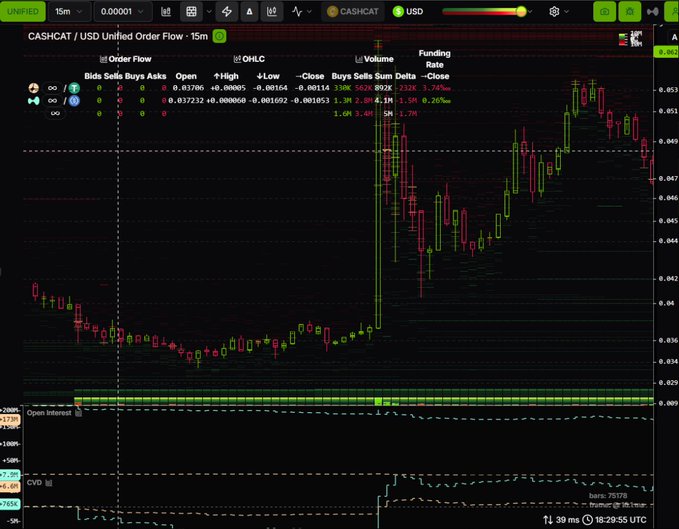Open the settings gear icon
Image resolution: width=679 pixels, height=529 pixels.
click(554, 12)
